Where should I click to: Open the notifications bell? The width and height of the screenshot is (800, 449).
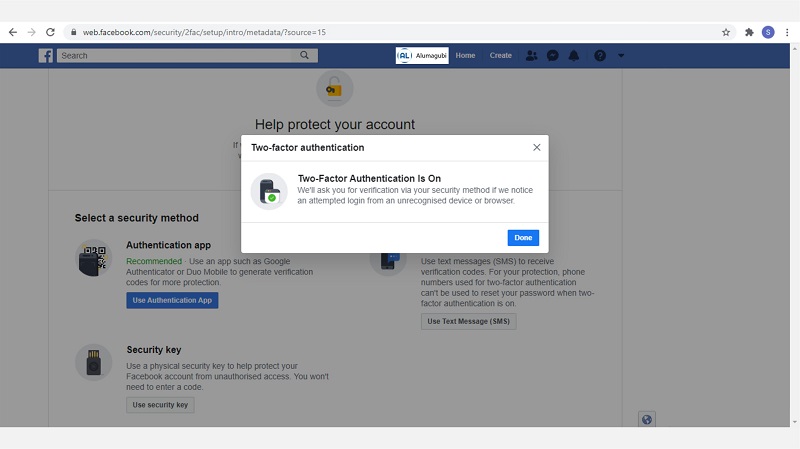click(574, 56)
